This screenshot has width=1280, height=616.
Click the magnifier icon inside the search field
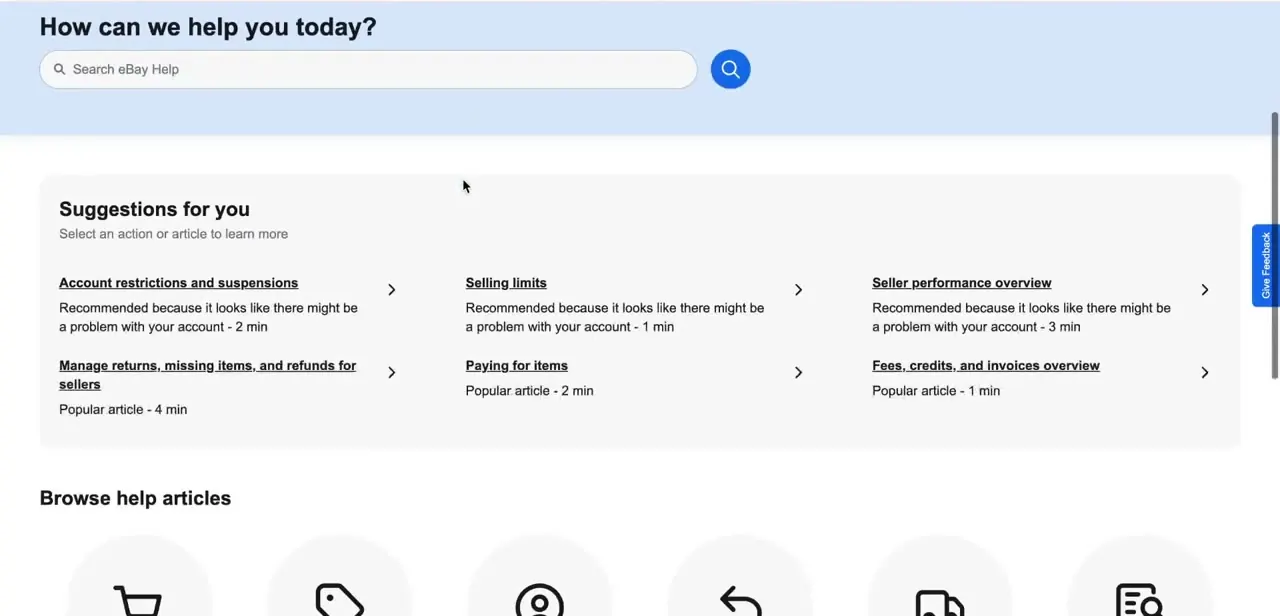59,69
